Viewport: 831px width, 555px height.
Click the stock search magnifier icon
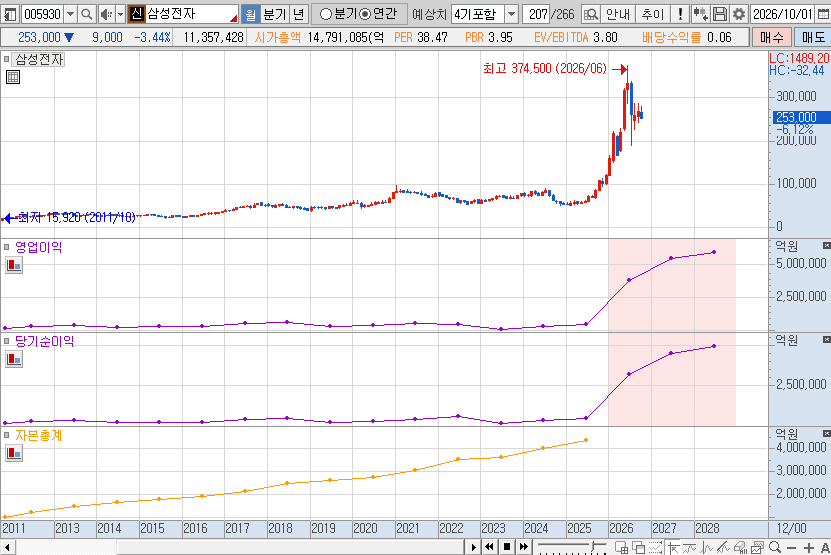pos(86,14)
